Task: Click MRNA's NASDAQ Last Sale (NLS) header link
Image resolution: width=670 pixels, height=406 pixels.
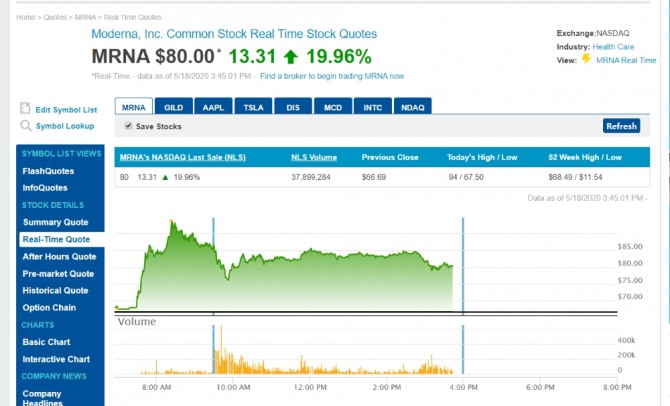Action: tap(183, 157)
